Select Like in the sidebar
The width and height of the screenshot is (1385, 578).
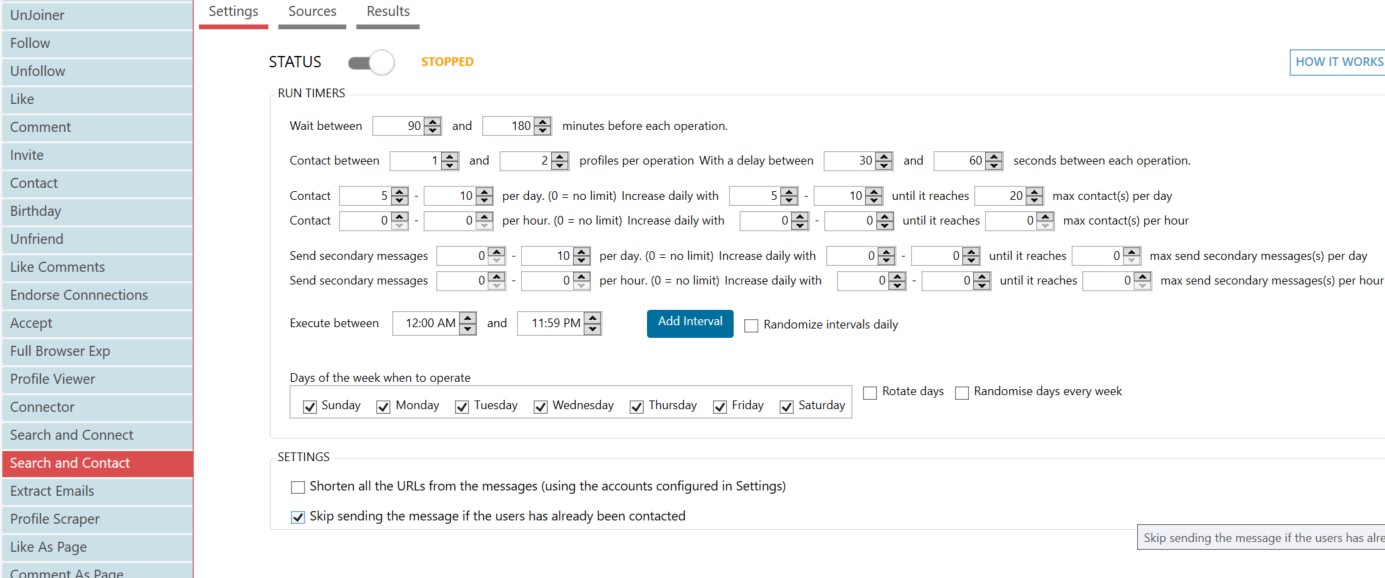pyautogui.click(x=96, y=99)
